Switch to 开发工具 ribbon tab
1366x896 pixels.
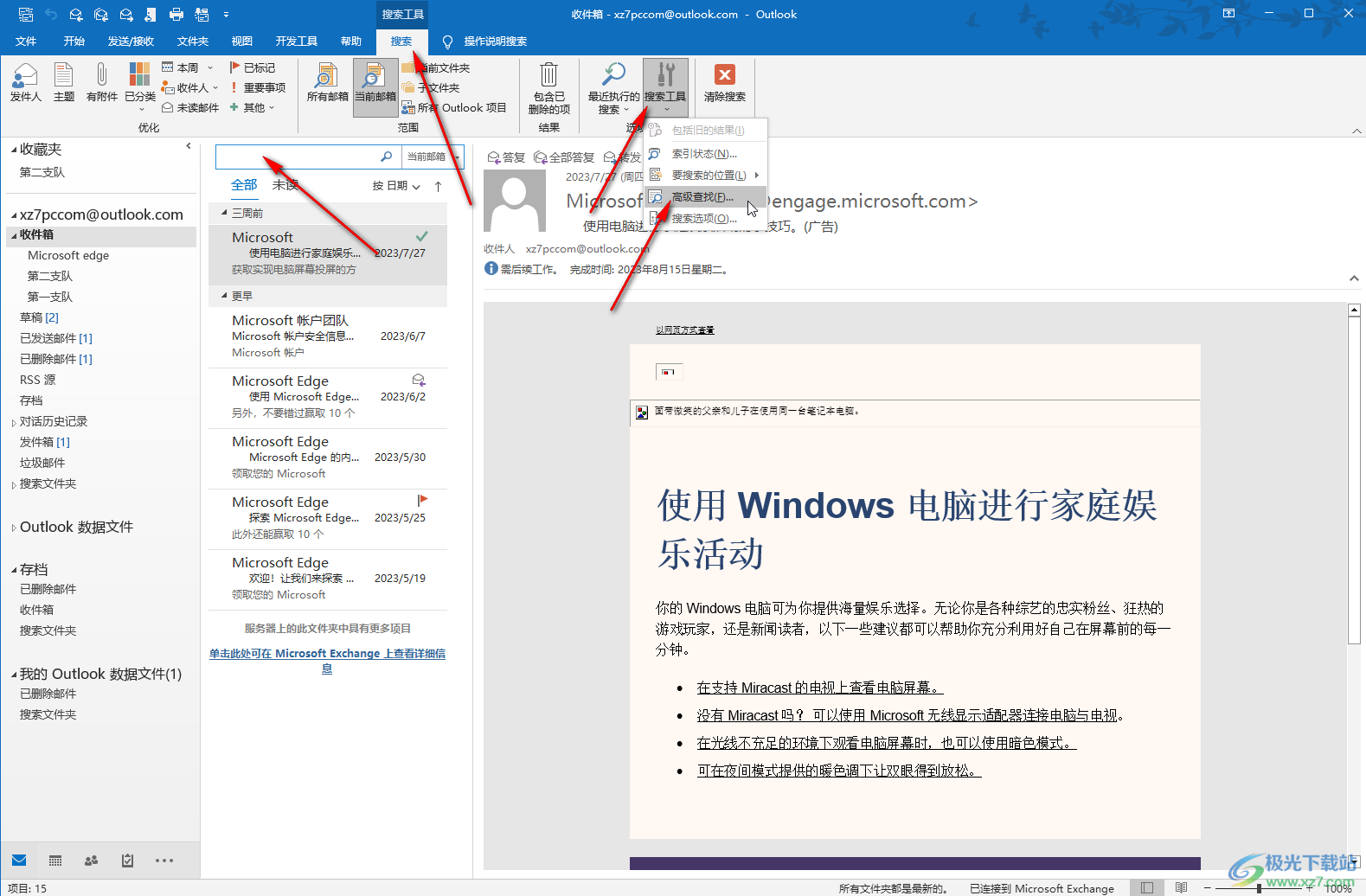pyautogui.click(x=297, y=41)
